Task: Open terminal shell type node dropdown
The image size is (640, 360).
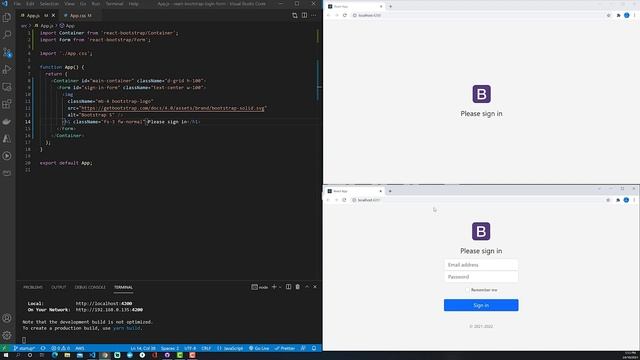Action: click(x=260, y=287)
